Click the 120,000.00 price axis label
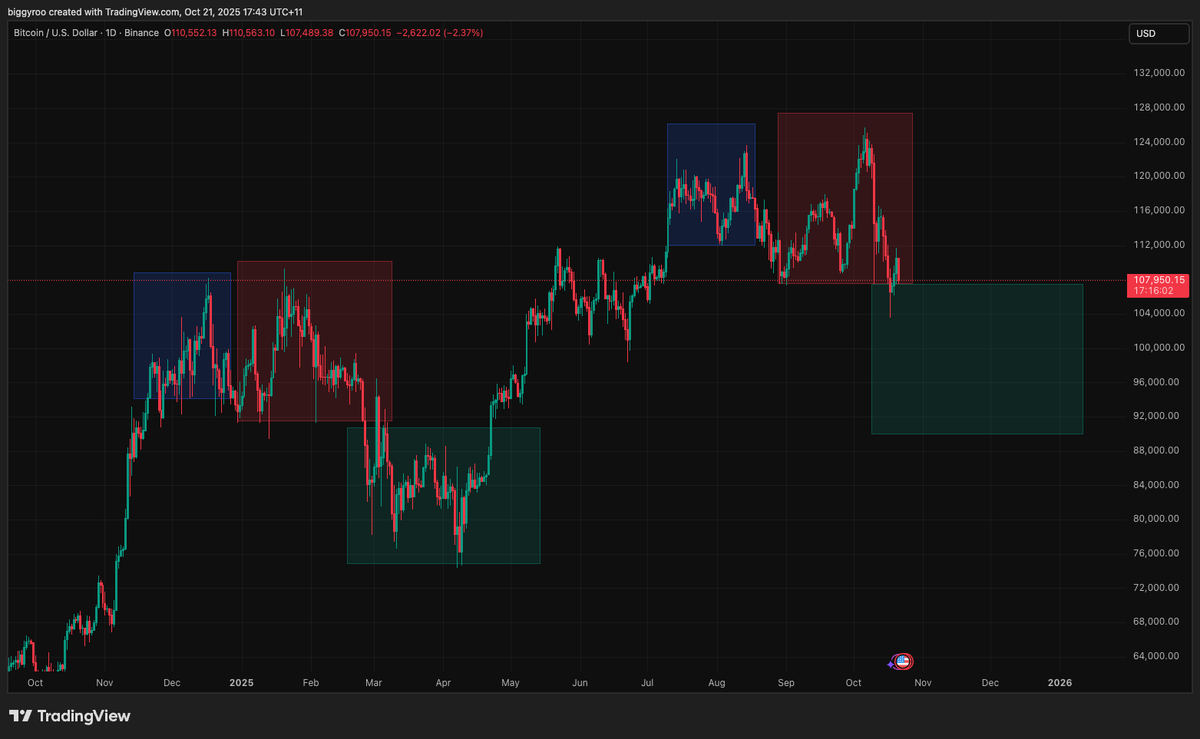 (1159, 176)
